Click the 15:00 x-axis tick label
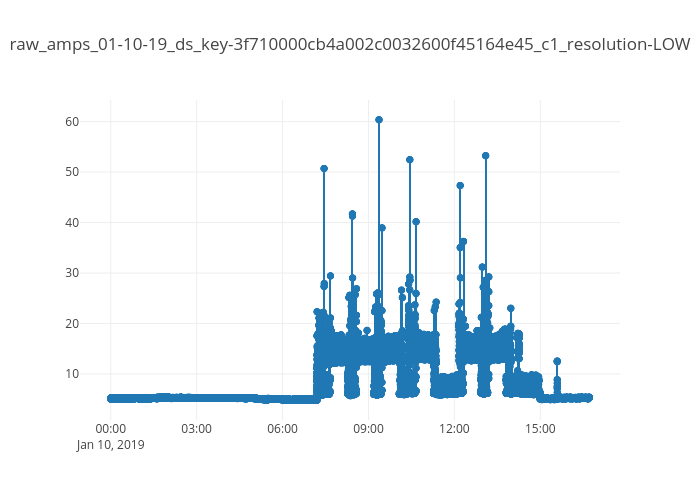 pos(540,429)
